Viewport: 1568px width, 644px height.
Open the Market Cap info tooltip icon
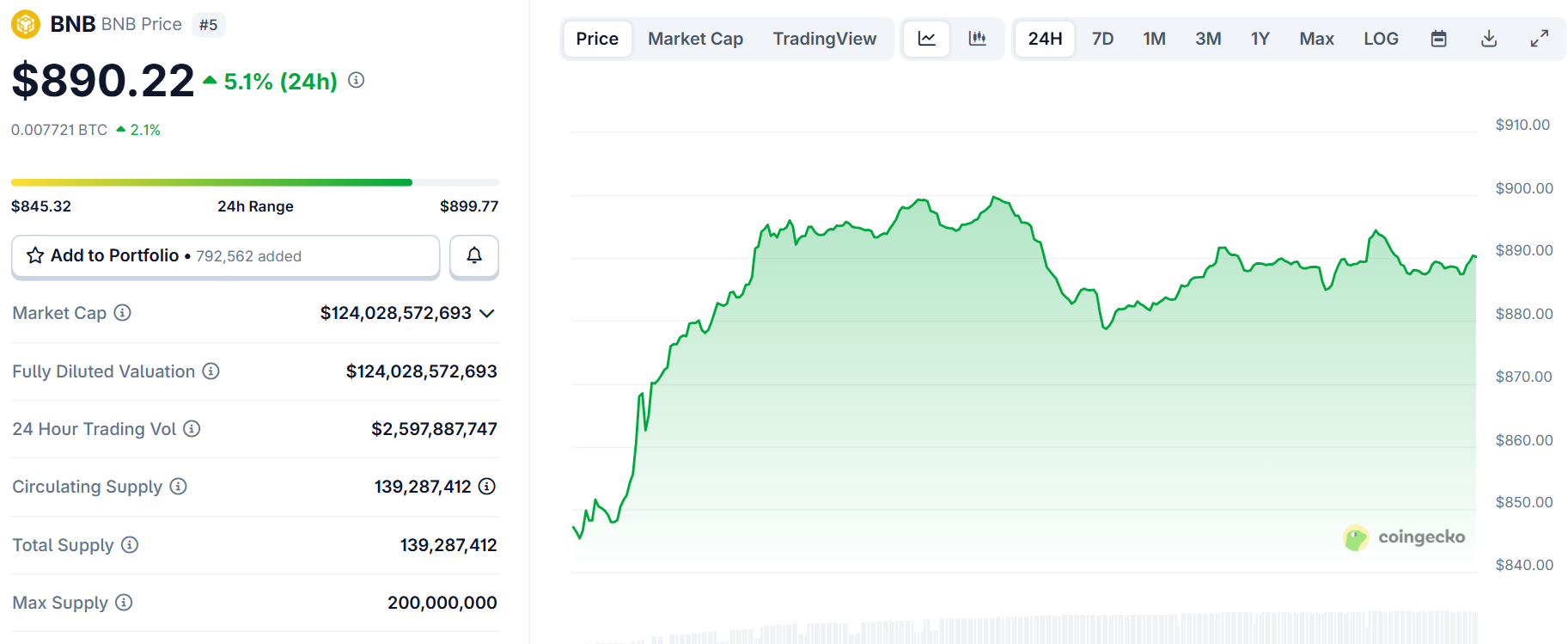pyautogui.click(x=123, y=313)
